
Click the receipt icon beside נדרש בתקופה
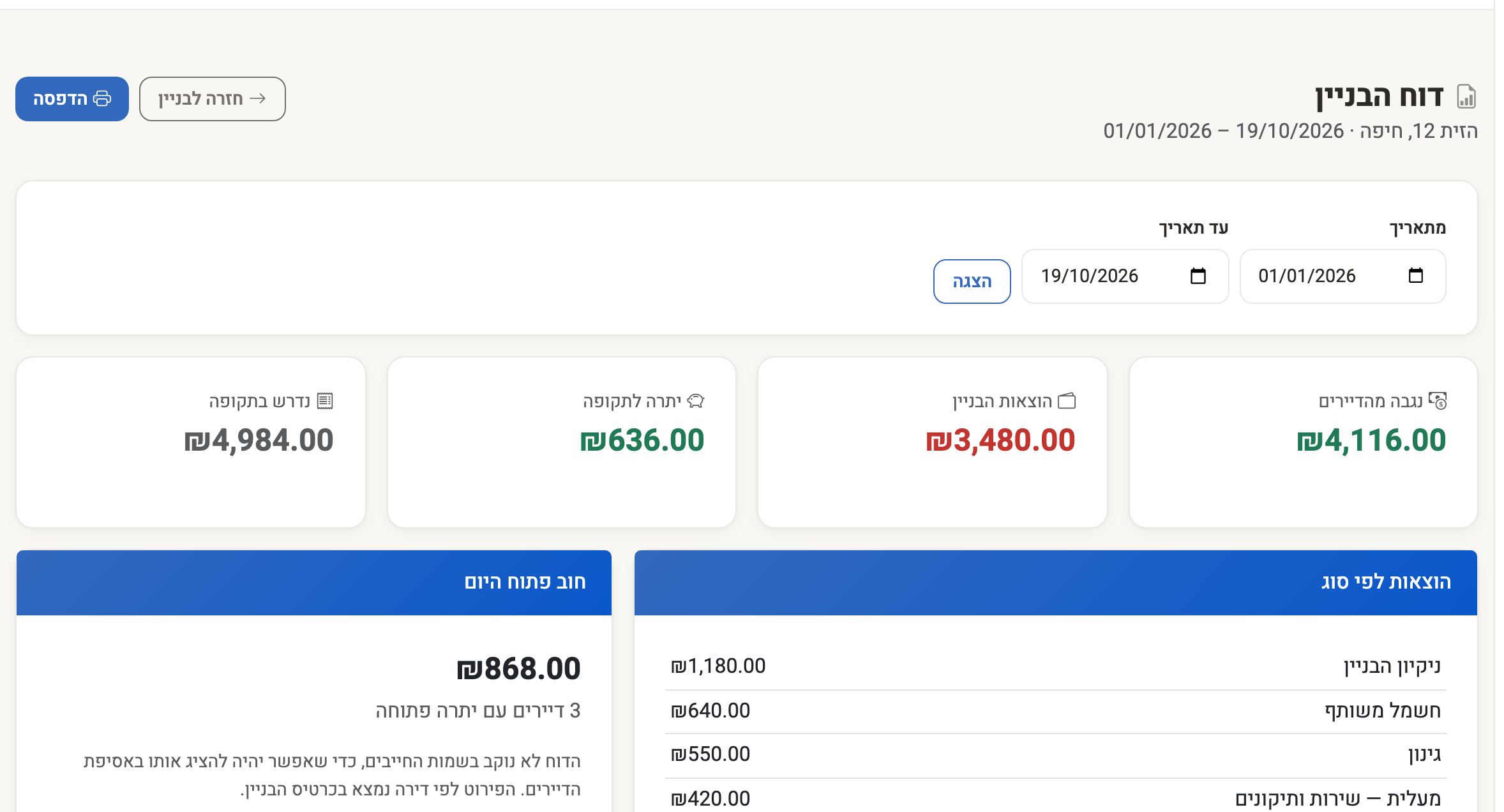[x=325, y=401]
